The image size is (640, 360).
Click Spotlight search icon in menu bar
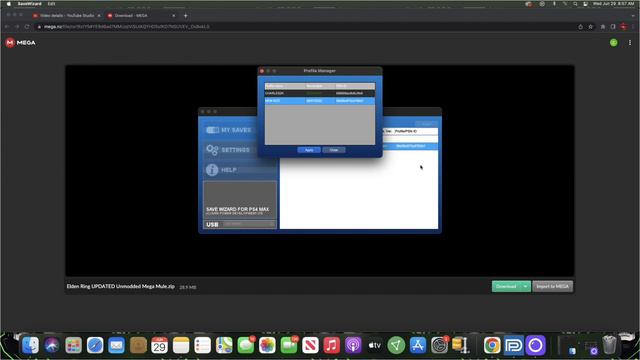(x=575, y=4)
